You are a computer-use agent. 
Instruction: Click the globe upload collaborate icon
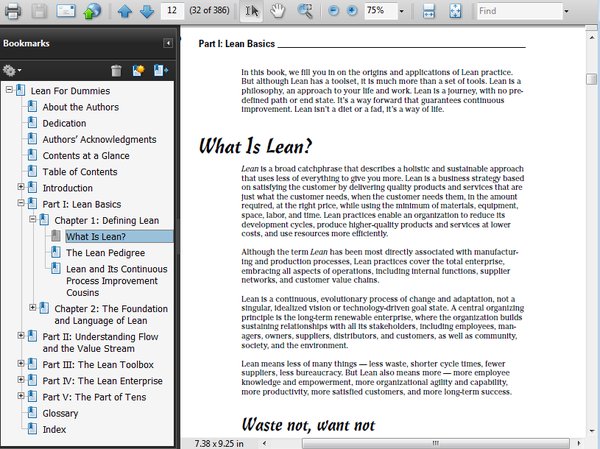pyautogui.click(x=92, y=11)
